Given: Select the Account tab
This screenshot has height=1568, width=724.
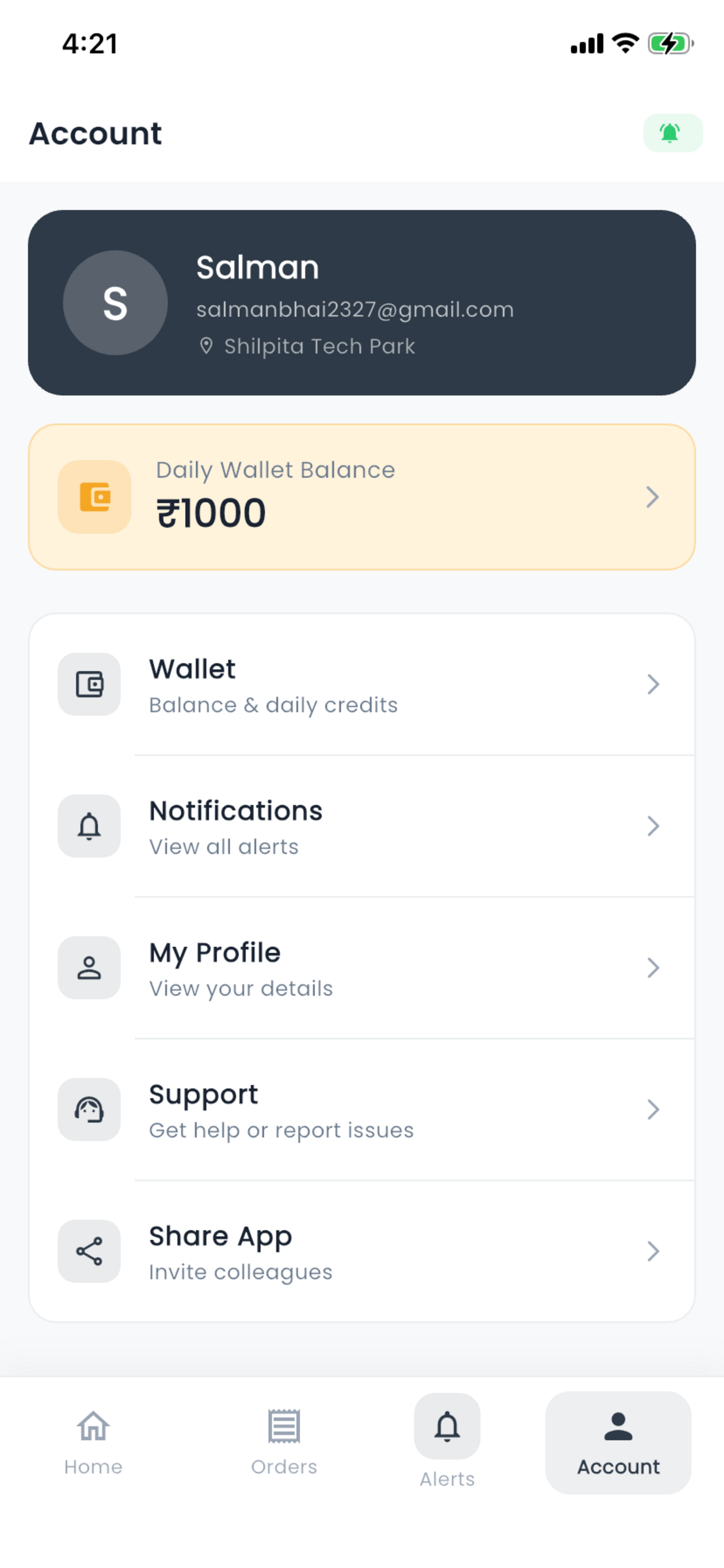Looking at the screenshot, I should [x=618, y=1443].
